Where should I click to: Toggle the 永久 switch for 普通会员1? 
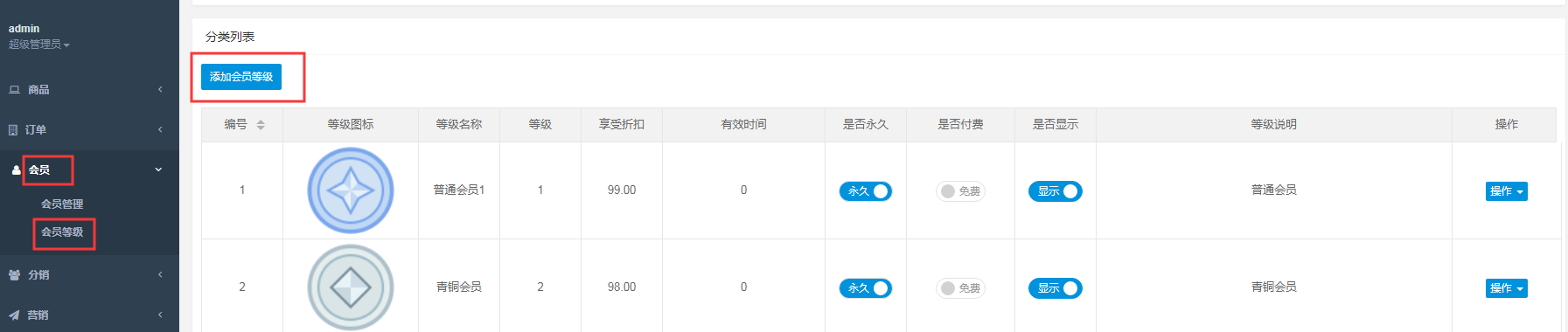tap(866, 191)
